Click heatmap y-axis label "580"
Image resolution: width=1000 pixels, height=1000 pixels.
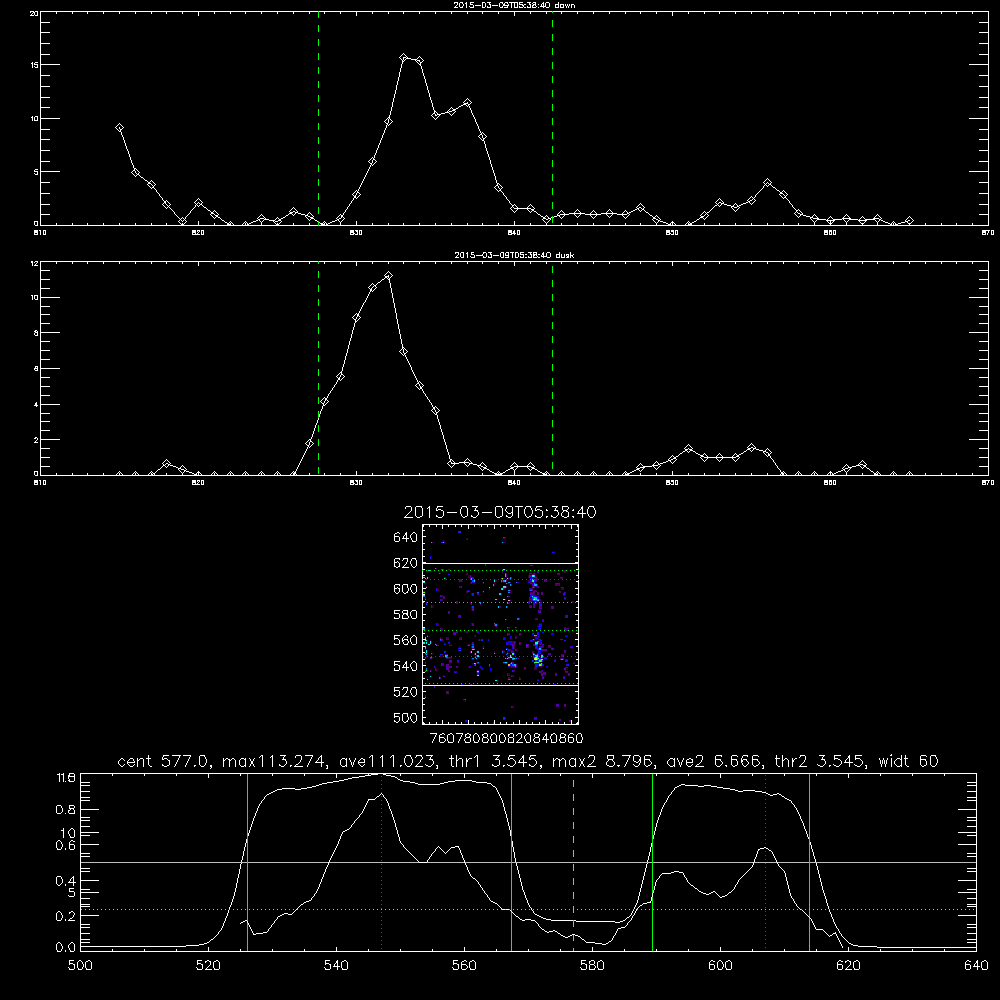coord(406,615)
